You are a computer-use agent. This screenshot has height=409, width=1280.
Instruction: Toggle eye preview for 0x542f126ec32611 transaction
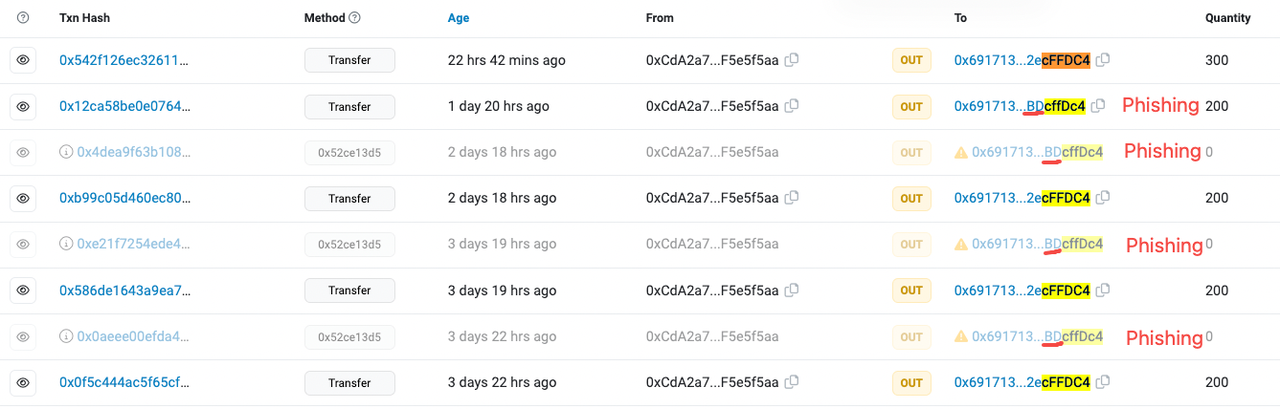(23, 60)
